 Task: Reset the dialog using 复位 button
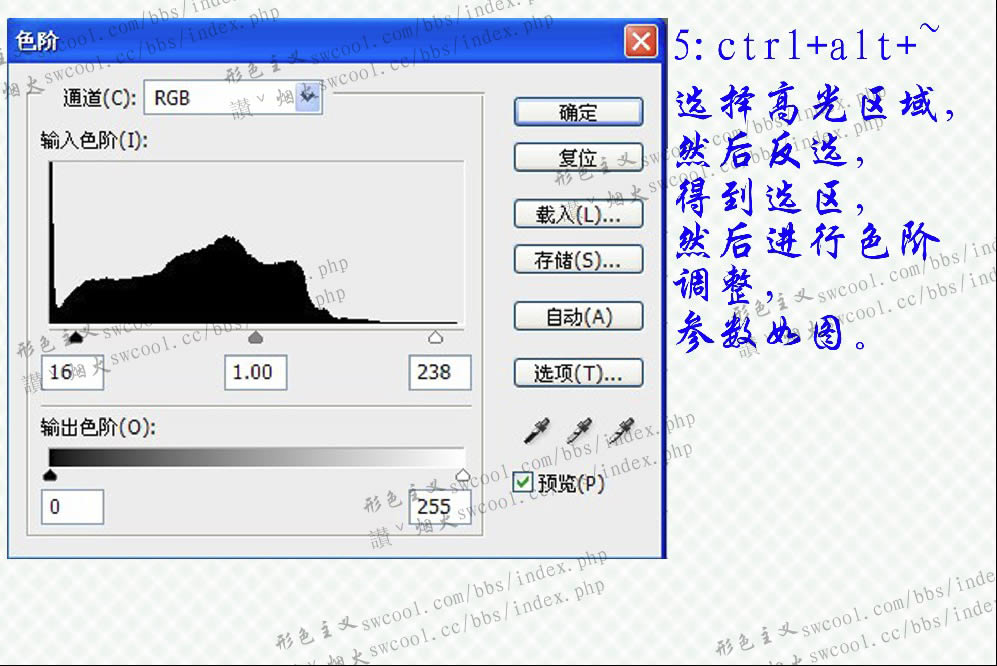point(578,158)
